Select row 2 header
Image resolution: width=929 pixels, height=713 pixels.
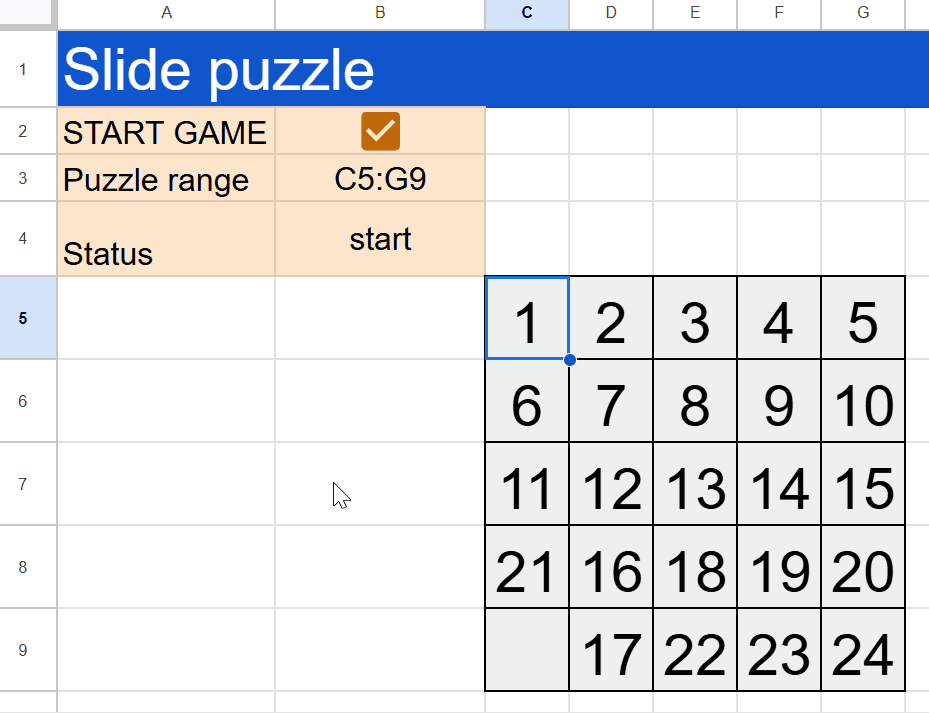pyautogui.click(x=27, y=131)
